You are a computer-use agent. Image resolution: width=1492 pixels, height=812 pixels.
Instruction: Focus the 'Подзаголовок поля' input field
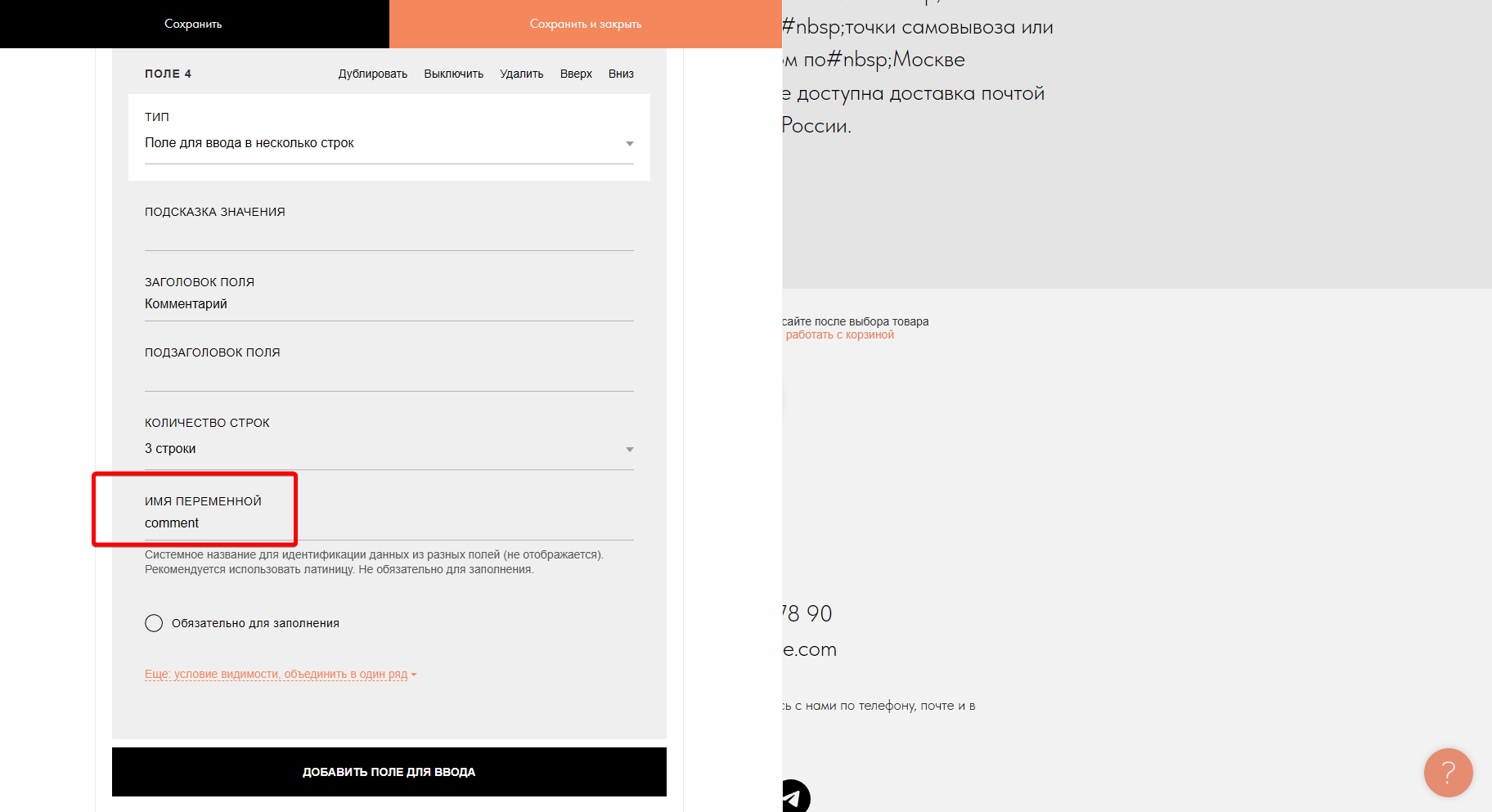coord(389,375)
